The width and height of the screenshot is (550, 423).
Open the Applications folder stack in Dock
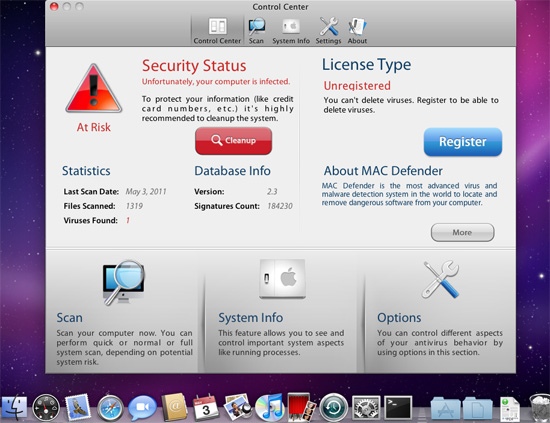(445, 408)
